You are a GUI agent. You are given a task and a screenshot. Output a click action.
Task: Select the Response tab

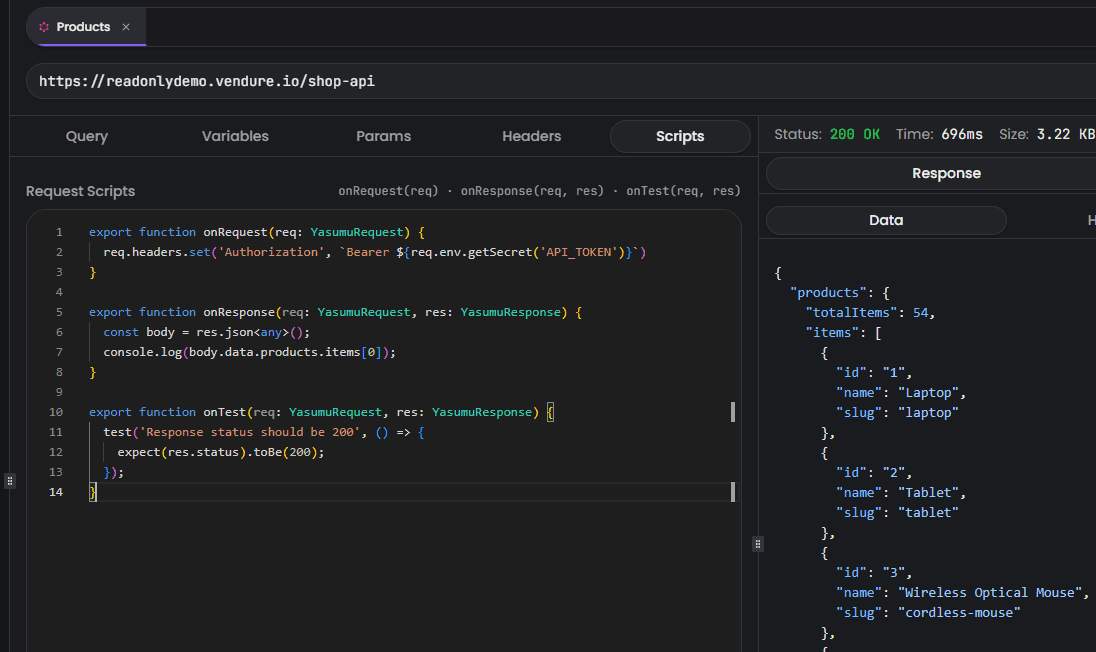pyautogui.click(x=946, y=173)
